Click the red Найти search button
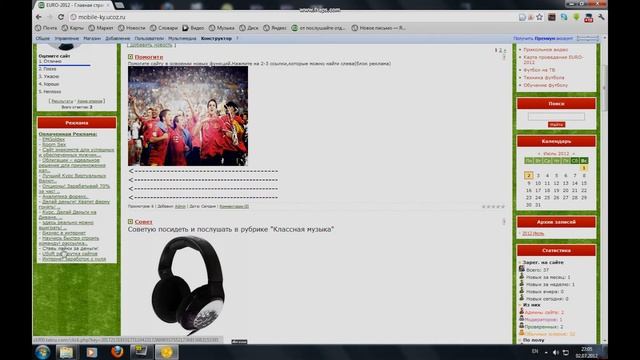 pos(556,124)
